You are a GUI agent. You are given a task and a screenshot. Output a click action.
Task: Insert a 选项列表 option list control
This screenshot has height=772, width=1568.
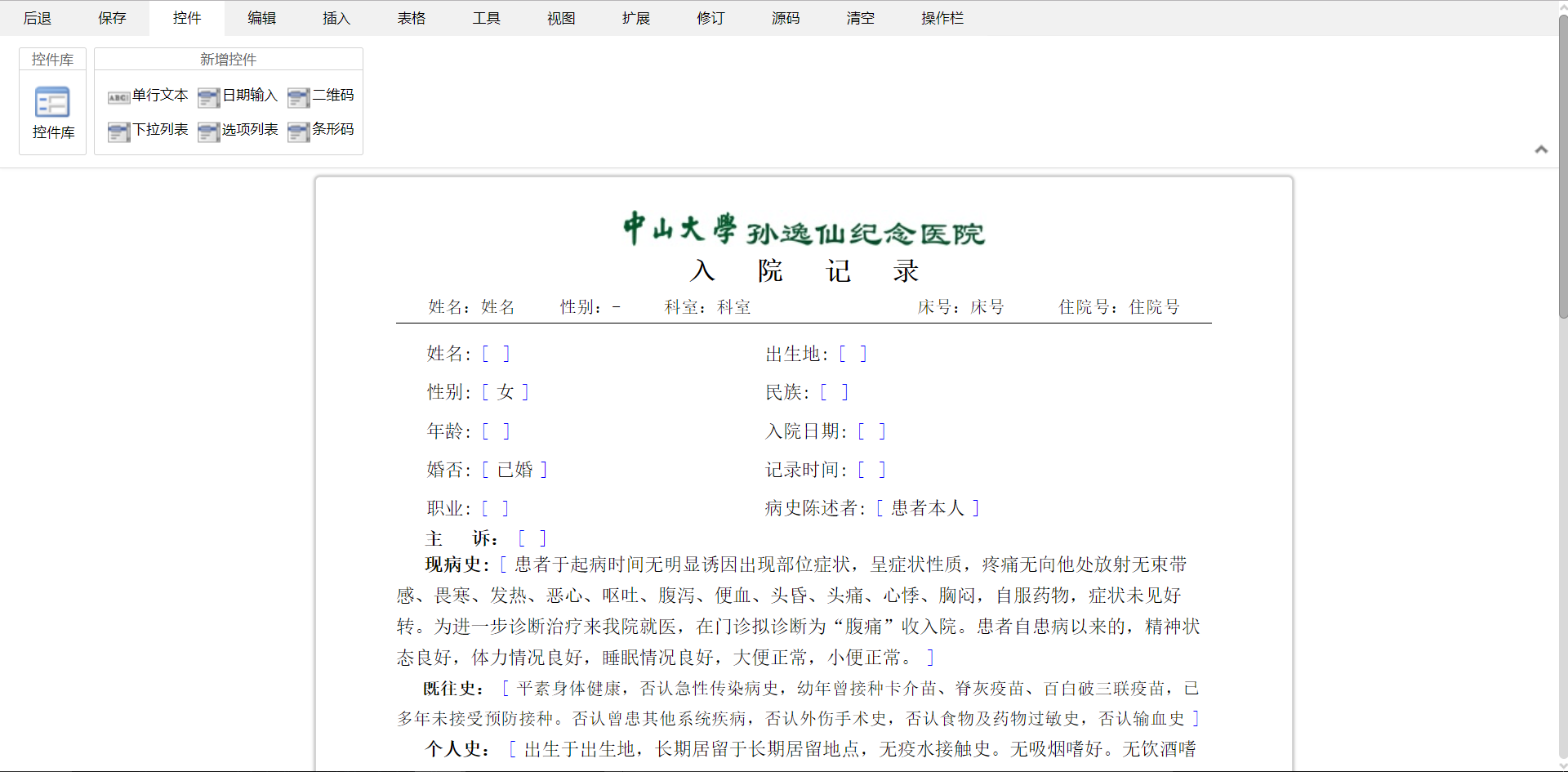tap(238, 130)
